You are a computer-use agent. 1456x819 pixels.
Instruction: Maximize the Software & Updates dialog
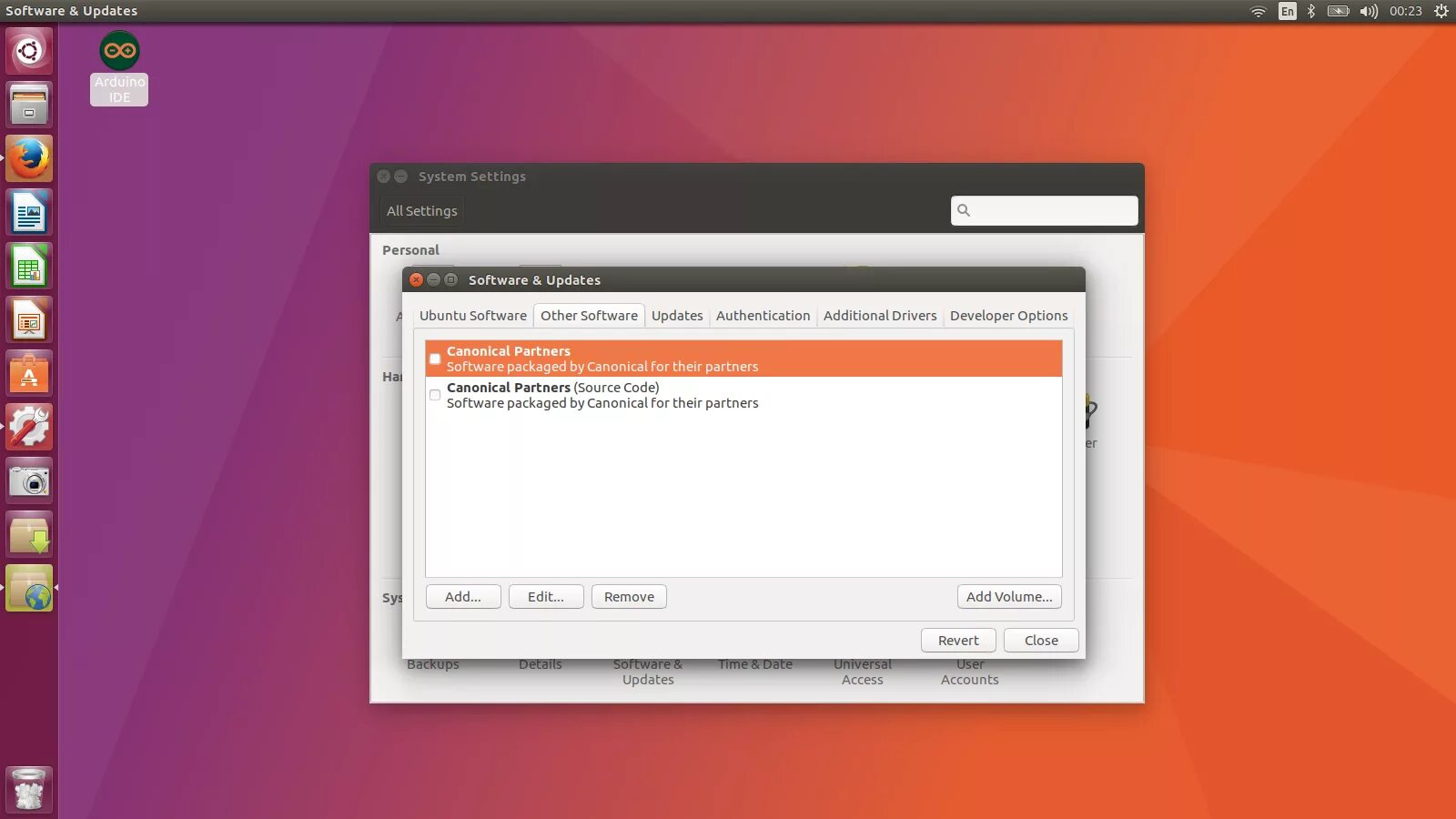click(x=450, y=279)
